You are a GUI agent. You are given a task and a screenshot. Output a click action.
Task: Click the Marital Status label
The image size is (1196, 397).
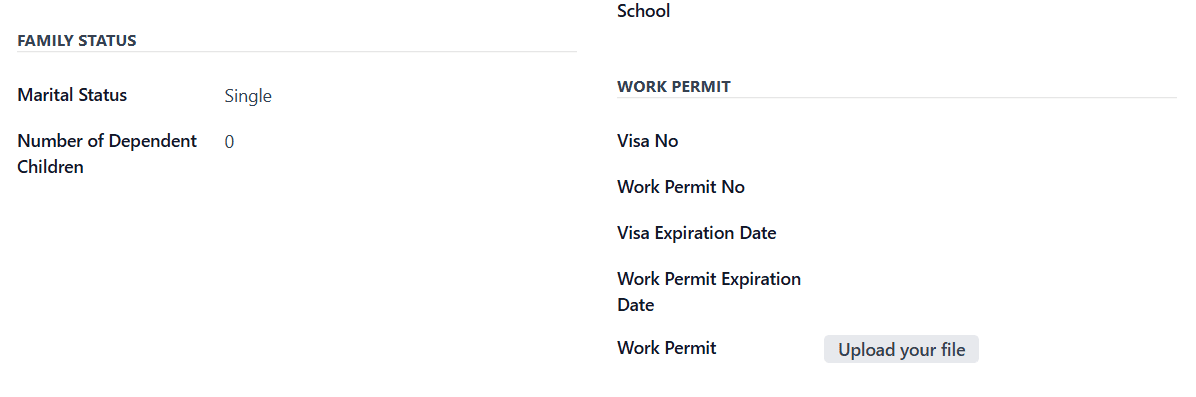click(x=72, y=95)
